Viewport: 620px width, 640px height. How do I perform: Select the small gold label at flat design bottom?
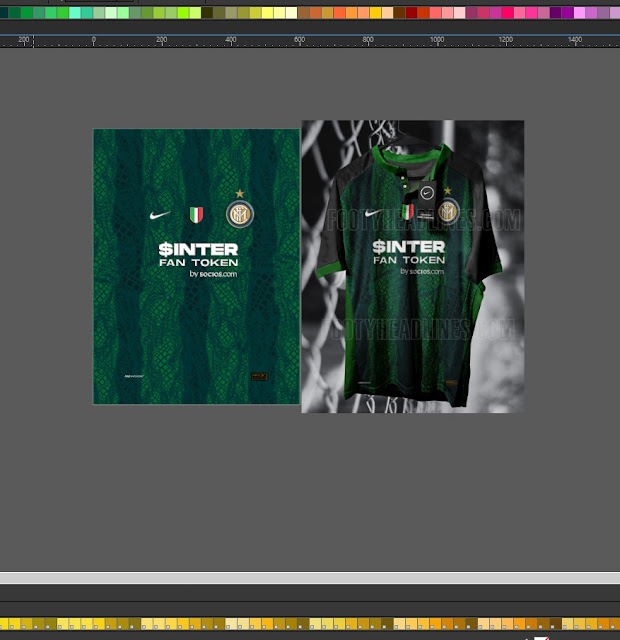coord(259,376)
